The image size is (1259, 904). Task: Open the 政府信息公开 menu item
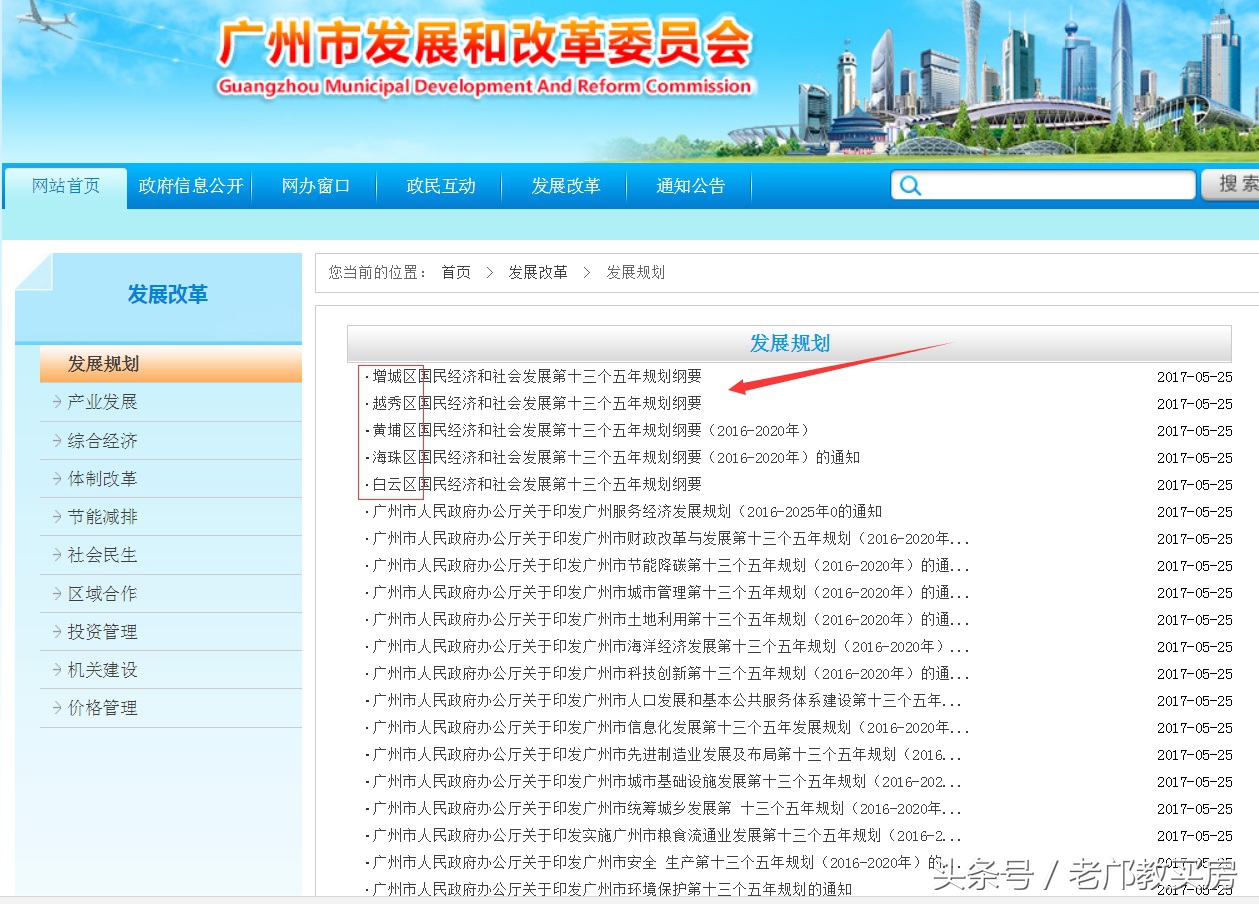191,187
